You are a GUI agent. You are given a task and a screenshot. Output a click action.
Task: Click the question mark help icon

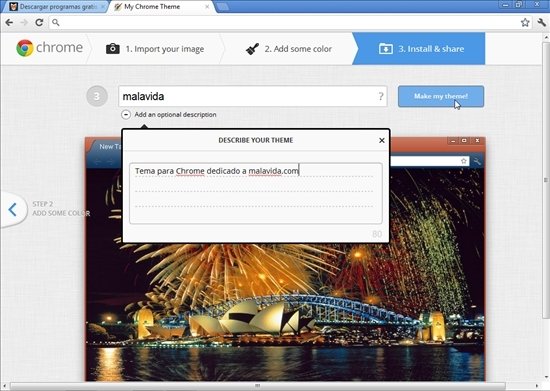[381, 96]
